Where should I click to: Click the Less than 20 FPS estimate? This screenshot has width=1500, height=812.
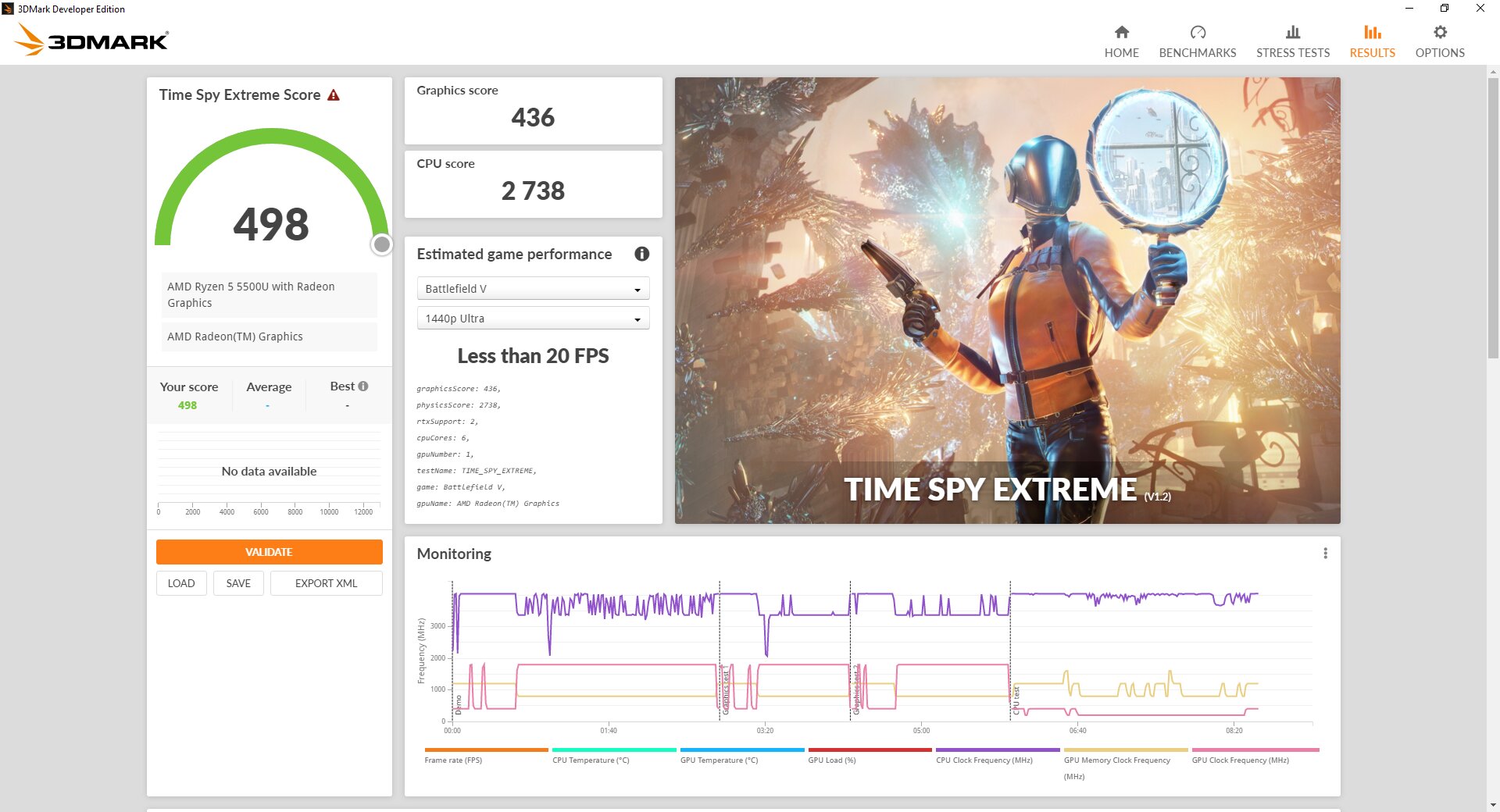(x=533, y=356)
